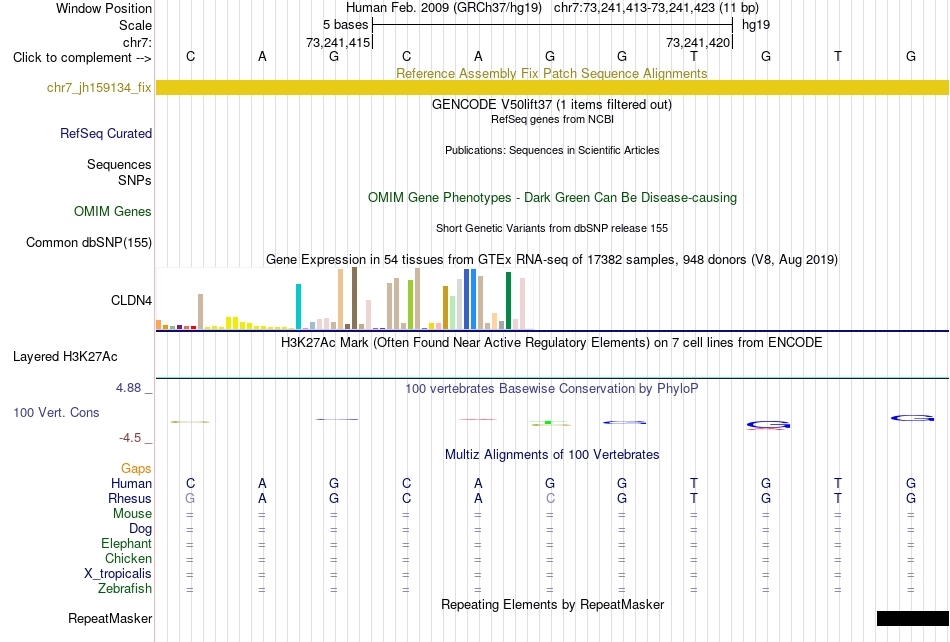Open RefSeq Curated track settings
Image resolution: width=950 pixels, height=642 pixels.
106,133
